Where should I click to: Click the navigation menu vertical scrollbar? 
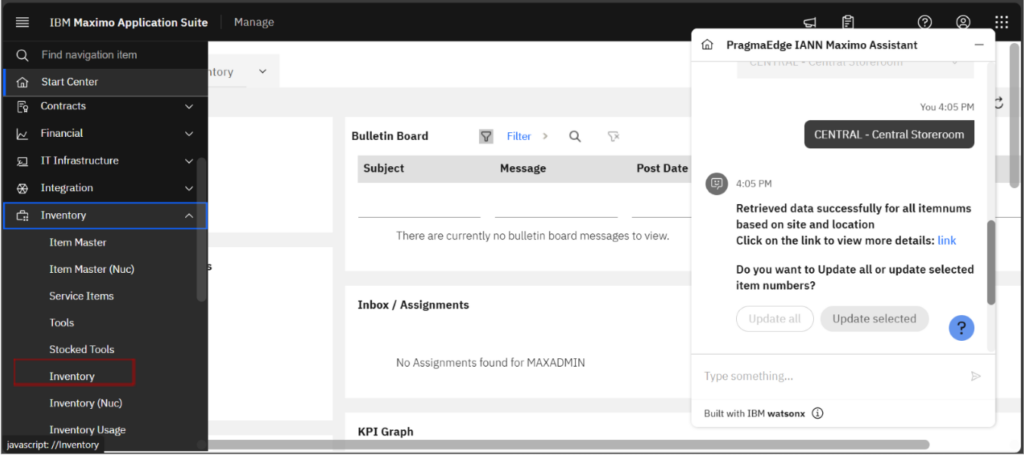tap(201, 229)
